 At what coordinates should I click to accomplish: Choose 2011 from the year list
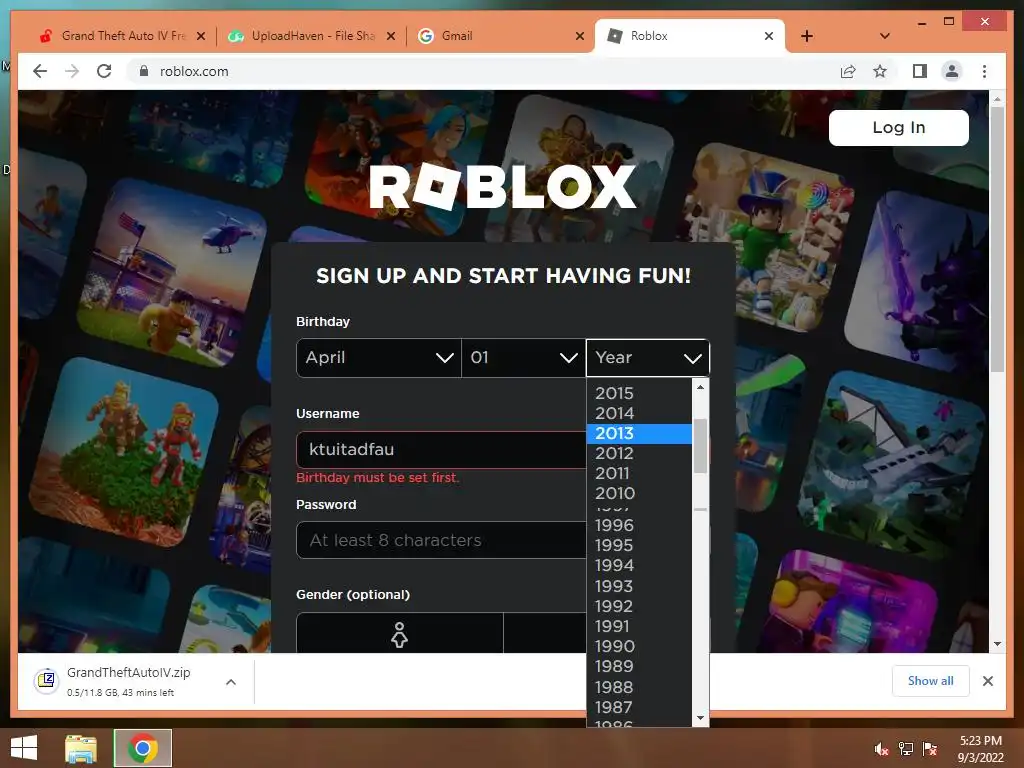(x=639, y=473)
